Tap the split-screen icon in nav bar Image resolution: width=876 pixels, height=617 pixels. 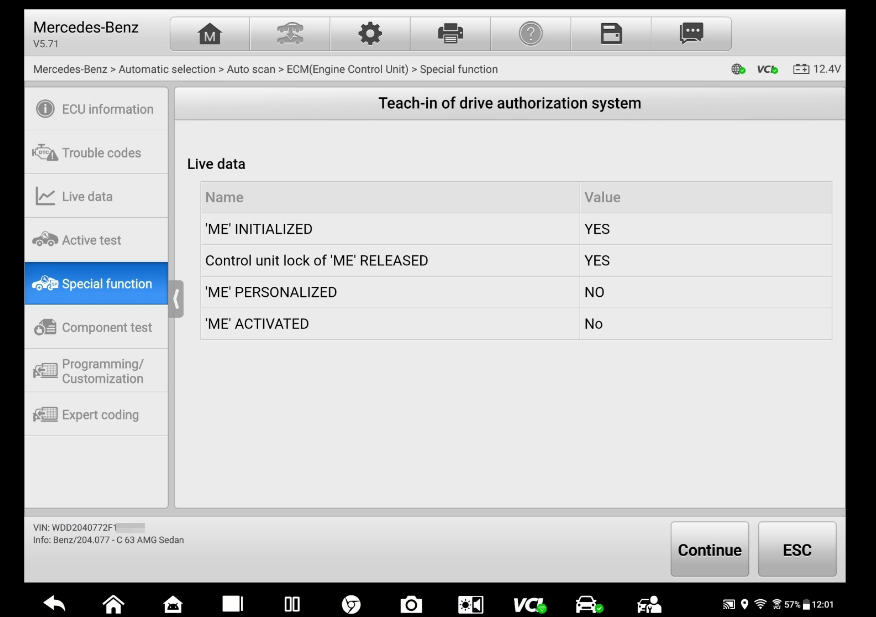click(x=292, y=604)
